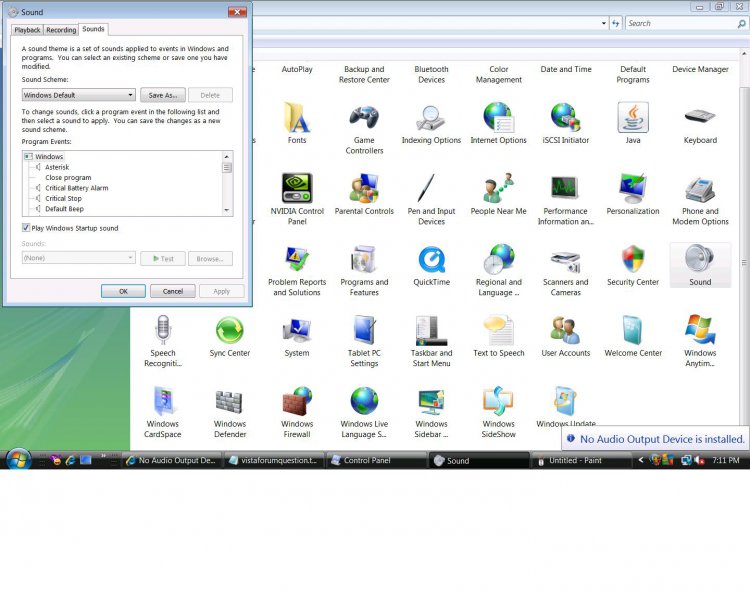
Task: Show hidden tray icons chevron
Action: (x=640, y=460)
